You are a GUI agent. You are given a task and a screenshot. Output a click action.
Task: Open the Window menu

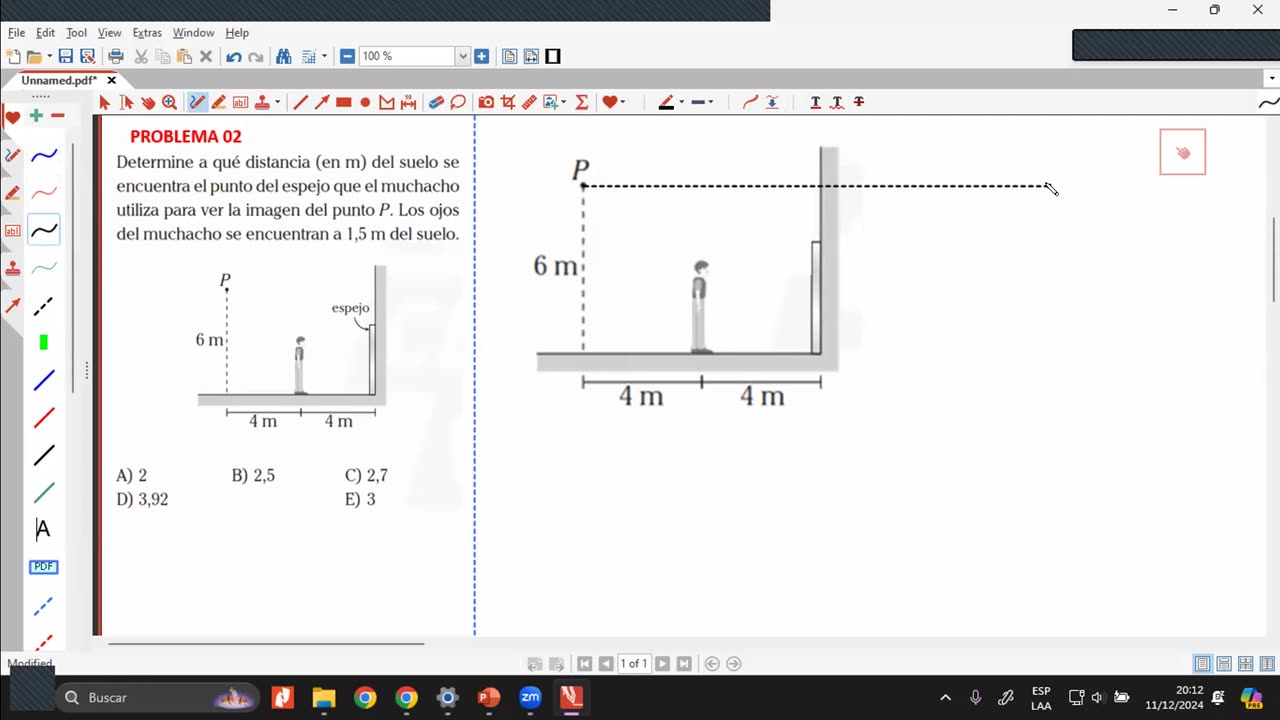pyautogui.click(x=193, y=33)
